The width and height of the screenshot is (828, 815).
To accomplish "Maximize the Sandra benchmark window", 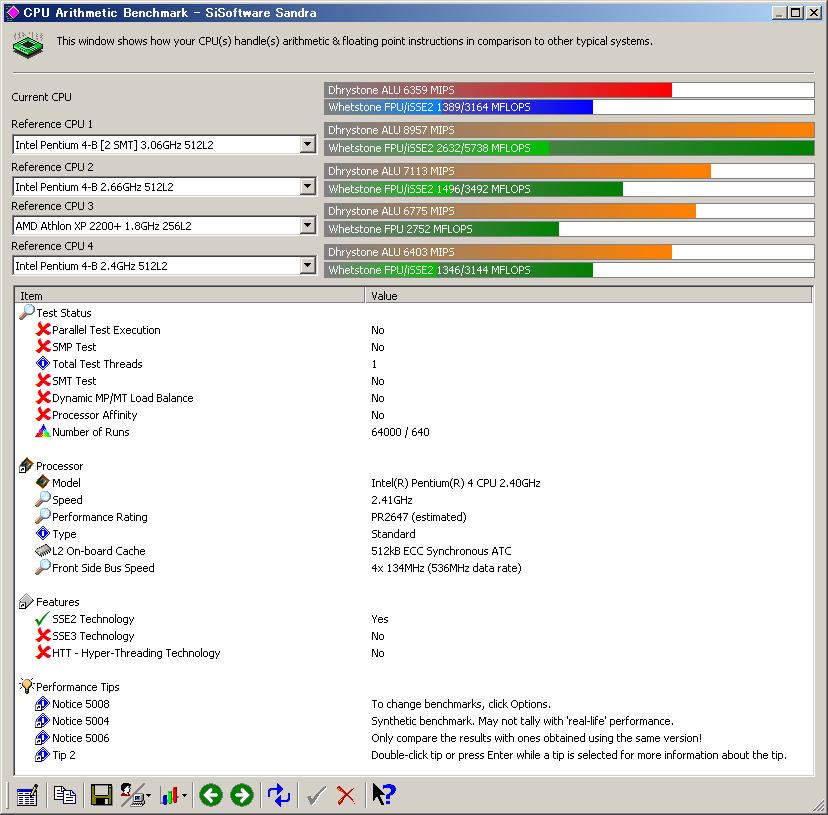I will tap(796, 12).
